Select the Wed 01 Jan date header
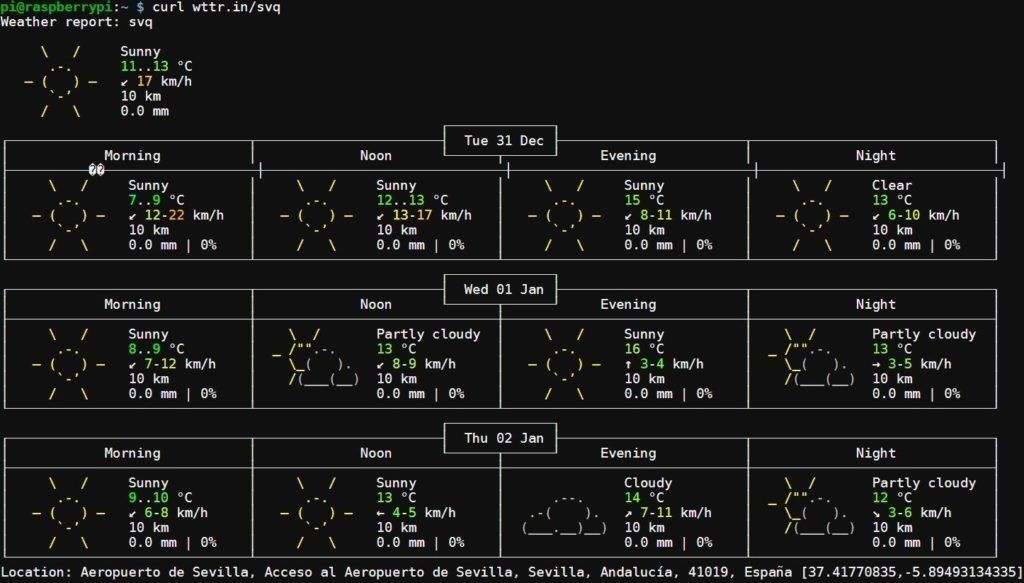Image resolution: width=1024 pixels, height=583 pixels. [503, 290]
